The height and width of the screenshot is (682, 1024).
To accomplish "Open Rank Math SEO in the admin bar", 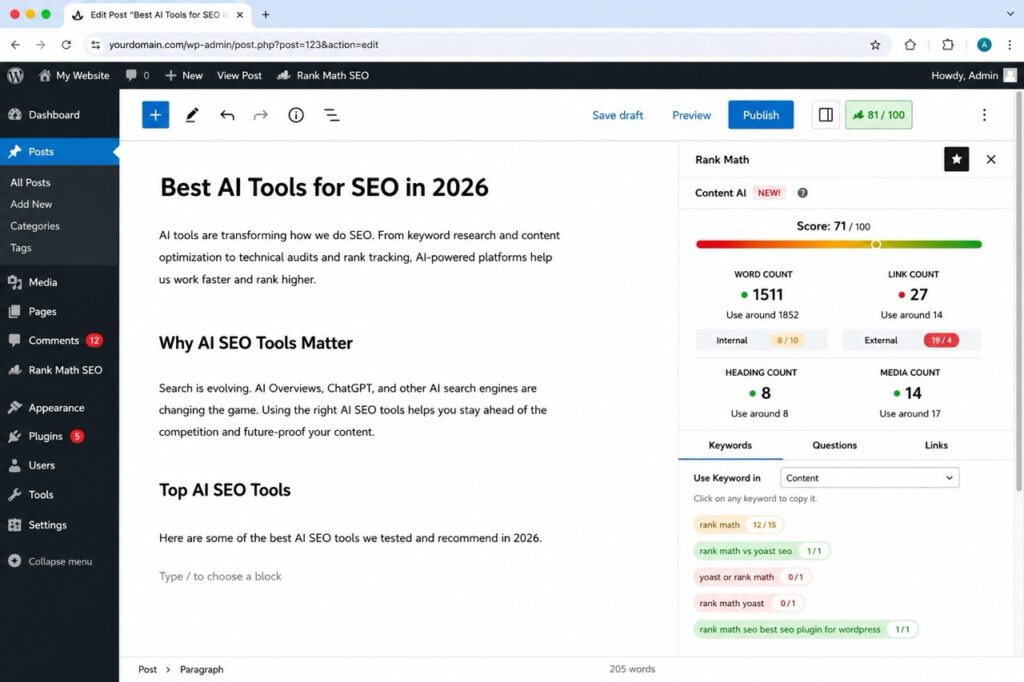I will click(x=323, y=75).
